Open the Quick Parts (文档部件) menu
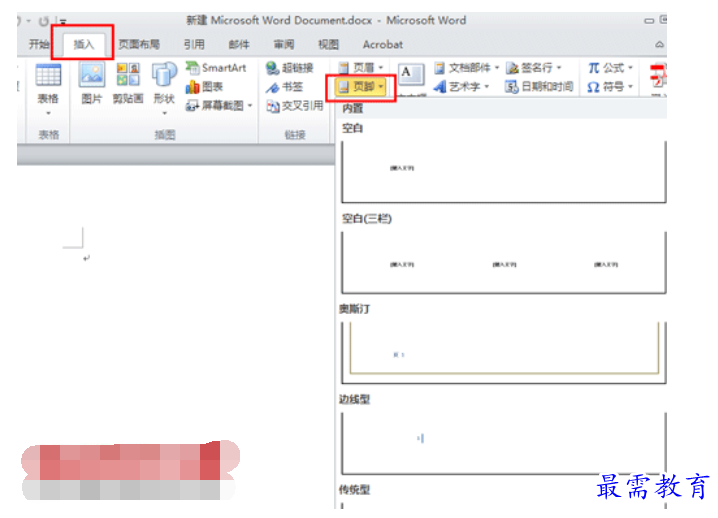 (467, 68)
